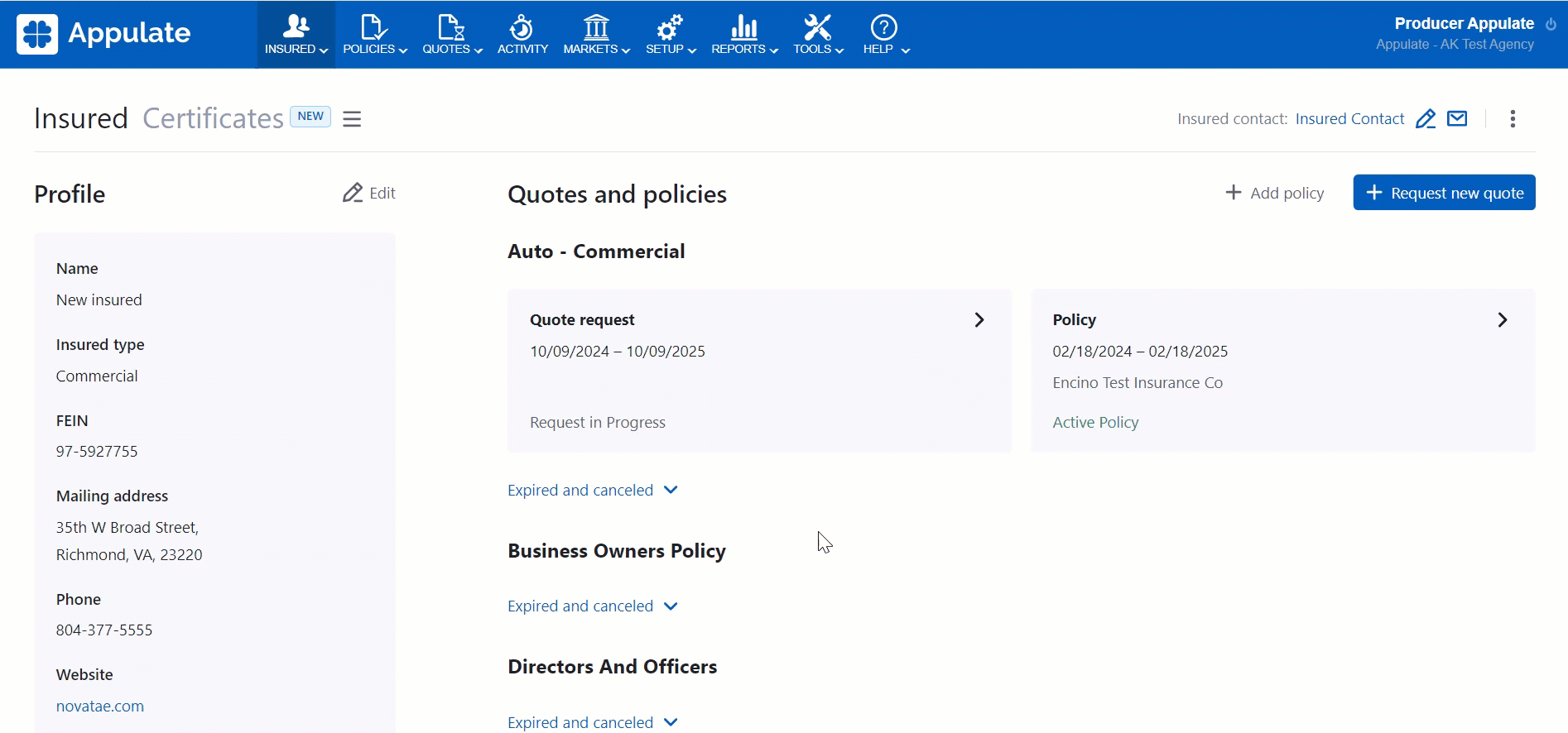Click the Markets bank building icon

point(596,27)
